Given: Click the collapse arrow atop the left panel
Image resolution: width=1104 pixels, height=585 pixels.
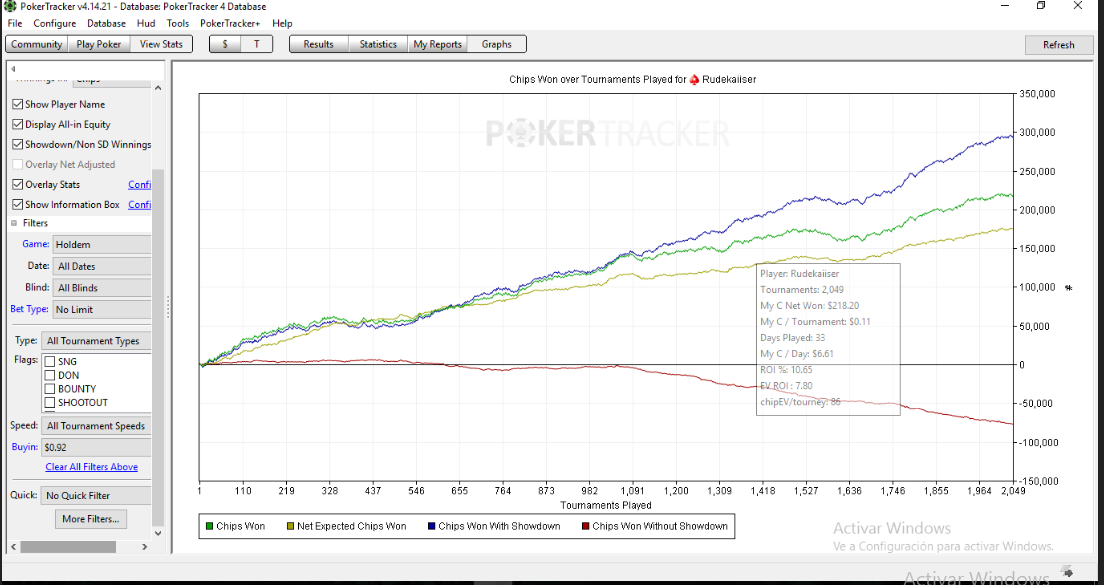Looking at the screenshot, I should (13, 69).
